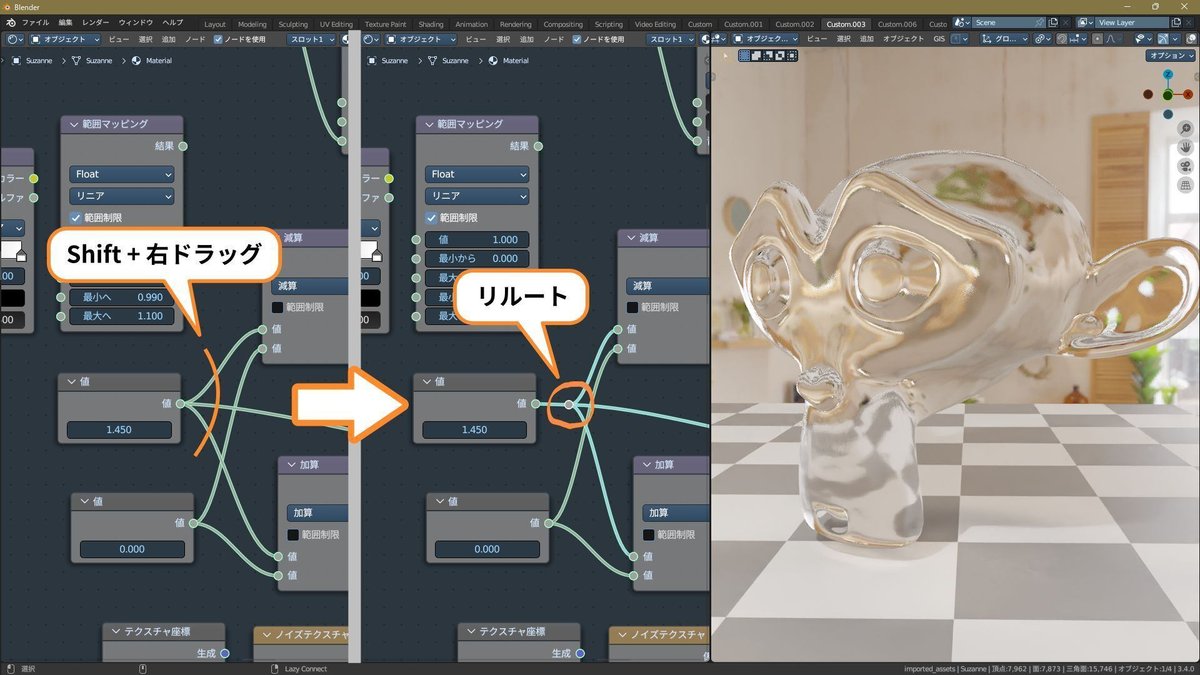Open ビュー menu in viewport header

click(x=816, y=39)
